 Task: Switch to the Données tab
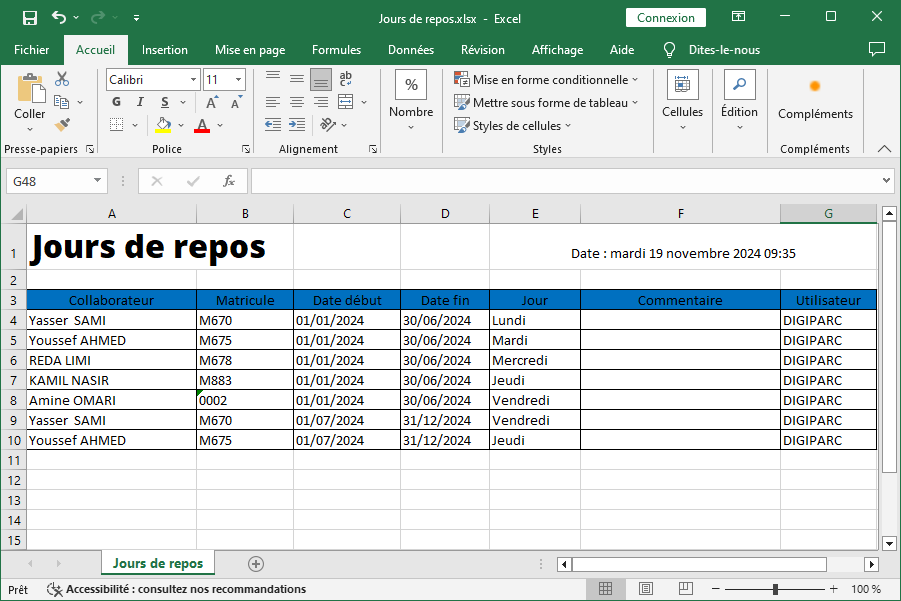411,50
